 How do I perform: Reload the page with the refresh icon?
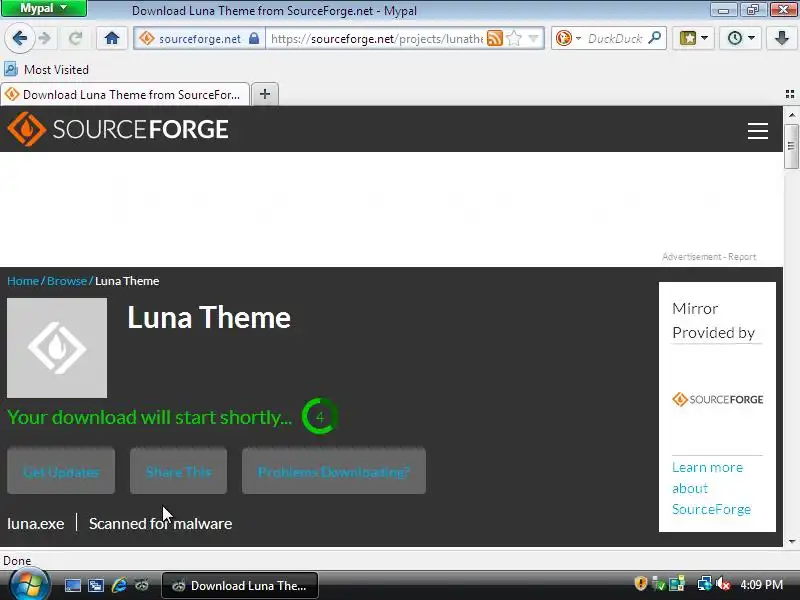click(76, 38)
